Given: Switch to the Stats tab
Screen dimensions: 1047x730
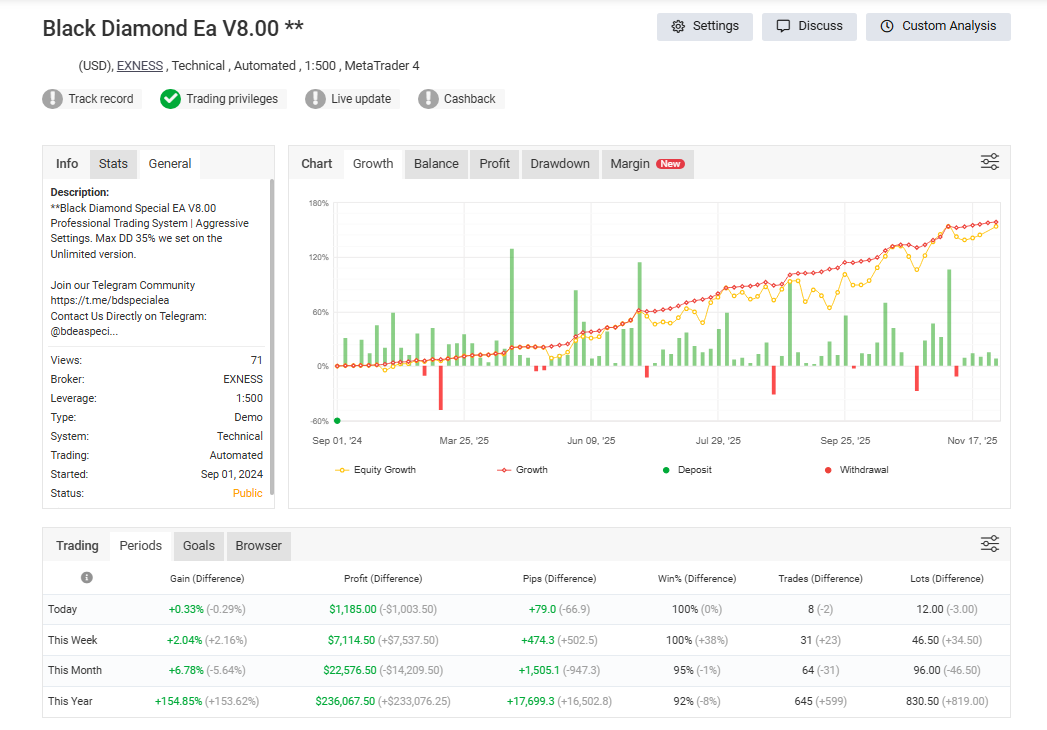Looking at the screenshot, I should (113, 164).
